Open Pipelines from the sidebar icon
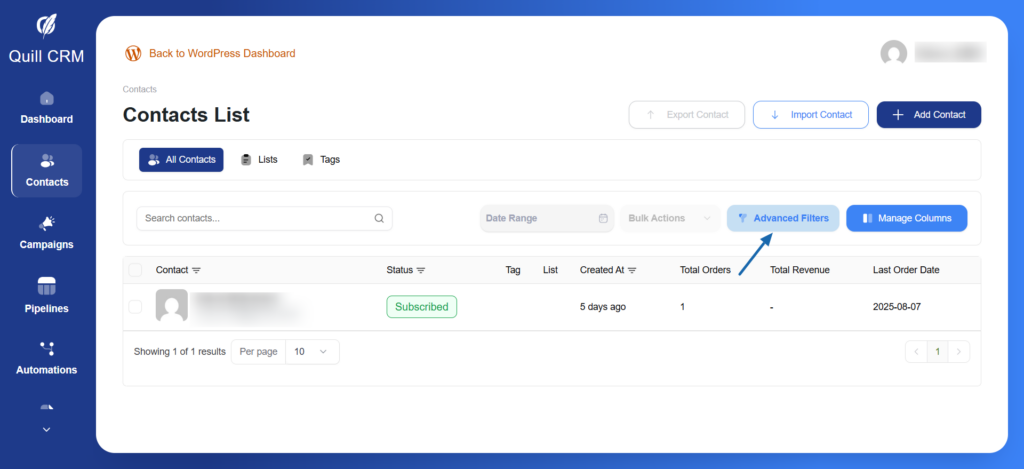The height and width of the screenshot is (469, 1024). click(x=46, y=287)
